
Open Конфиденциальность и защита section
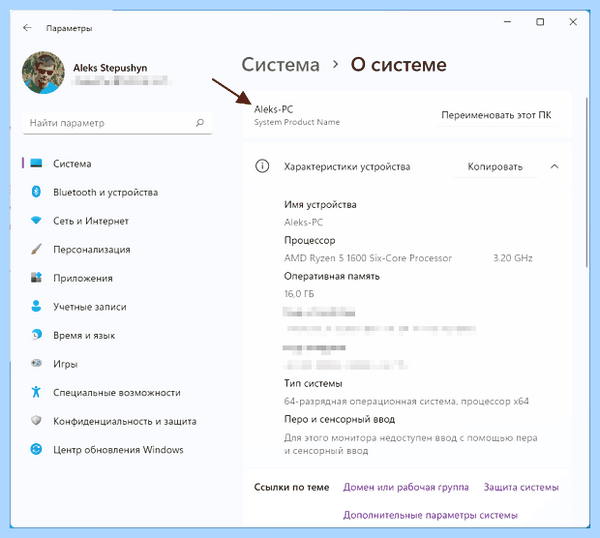[125, 421]
